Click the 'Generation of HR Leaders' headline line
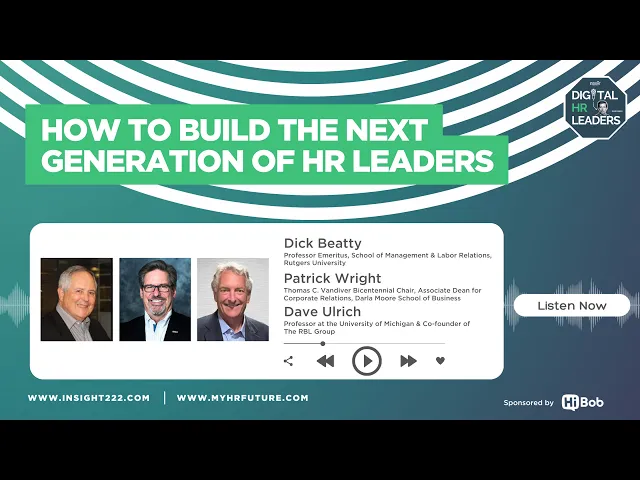Viewport: 640px width, 480px height. [268, 160]
